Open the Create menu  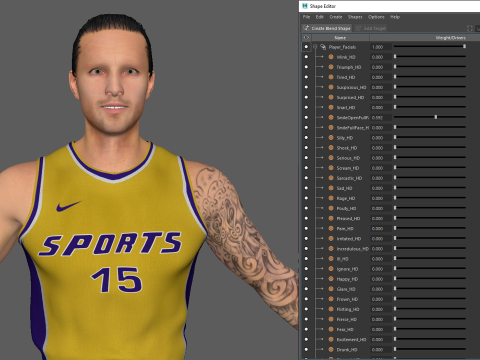tap(336, 17)
